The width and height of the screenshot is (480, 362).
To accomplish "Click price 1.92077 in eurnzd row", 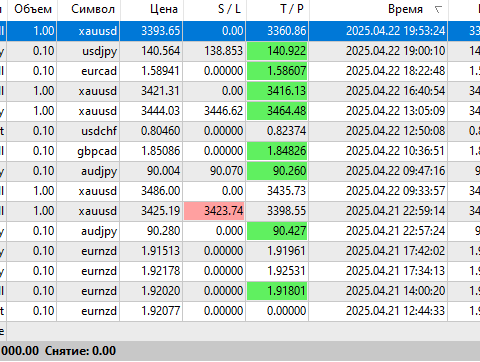I will 160,311.
